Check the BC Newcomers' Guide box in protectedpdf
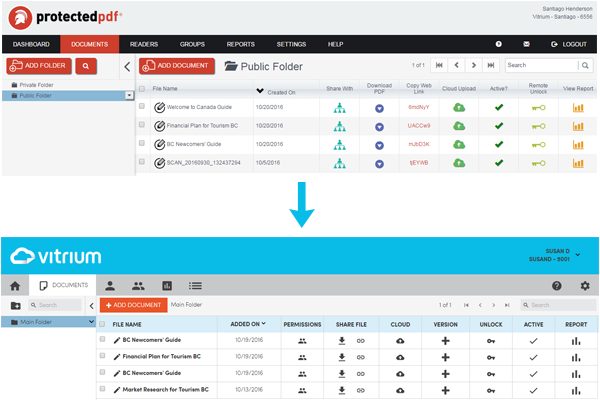 click(x=142, y=143)
